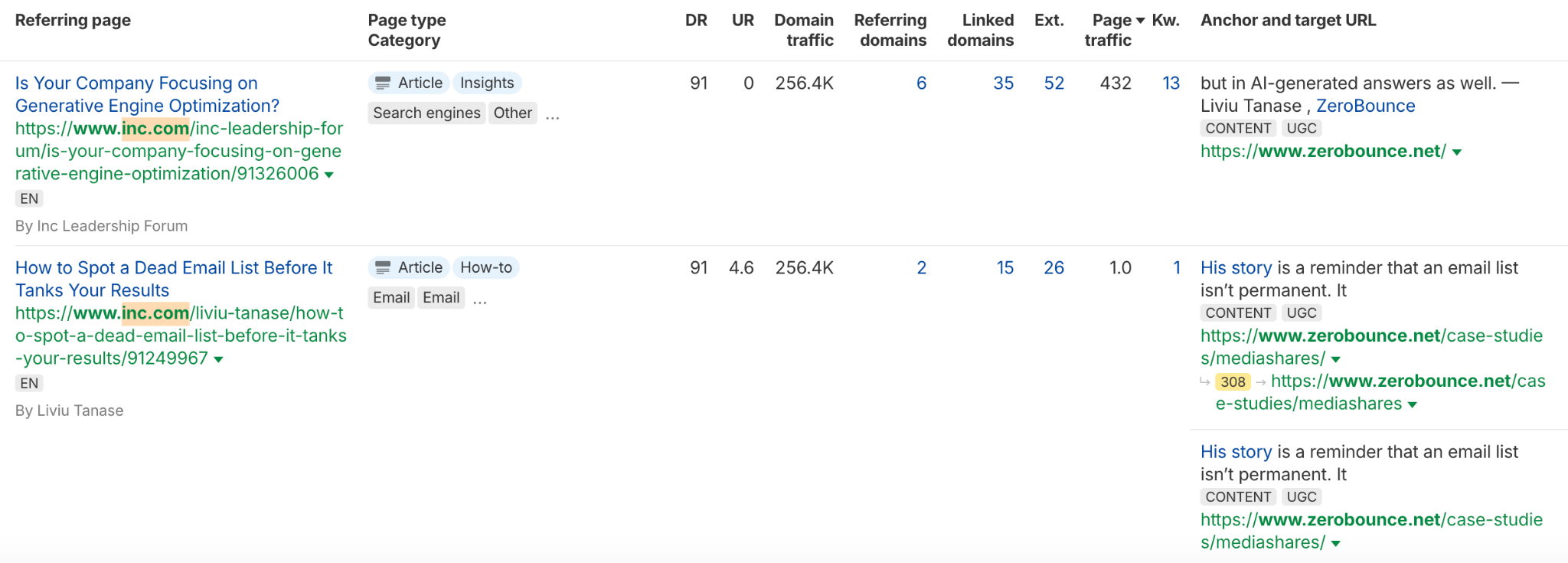Viewport: 1568px width, 563px height.
Task: Click keywords value 13
Action: pyautogui.click(x=1171, y=83)
